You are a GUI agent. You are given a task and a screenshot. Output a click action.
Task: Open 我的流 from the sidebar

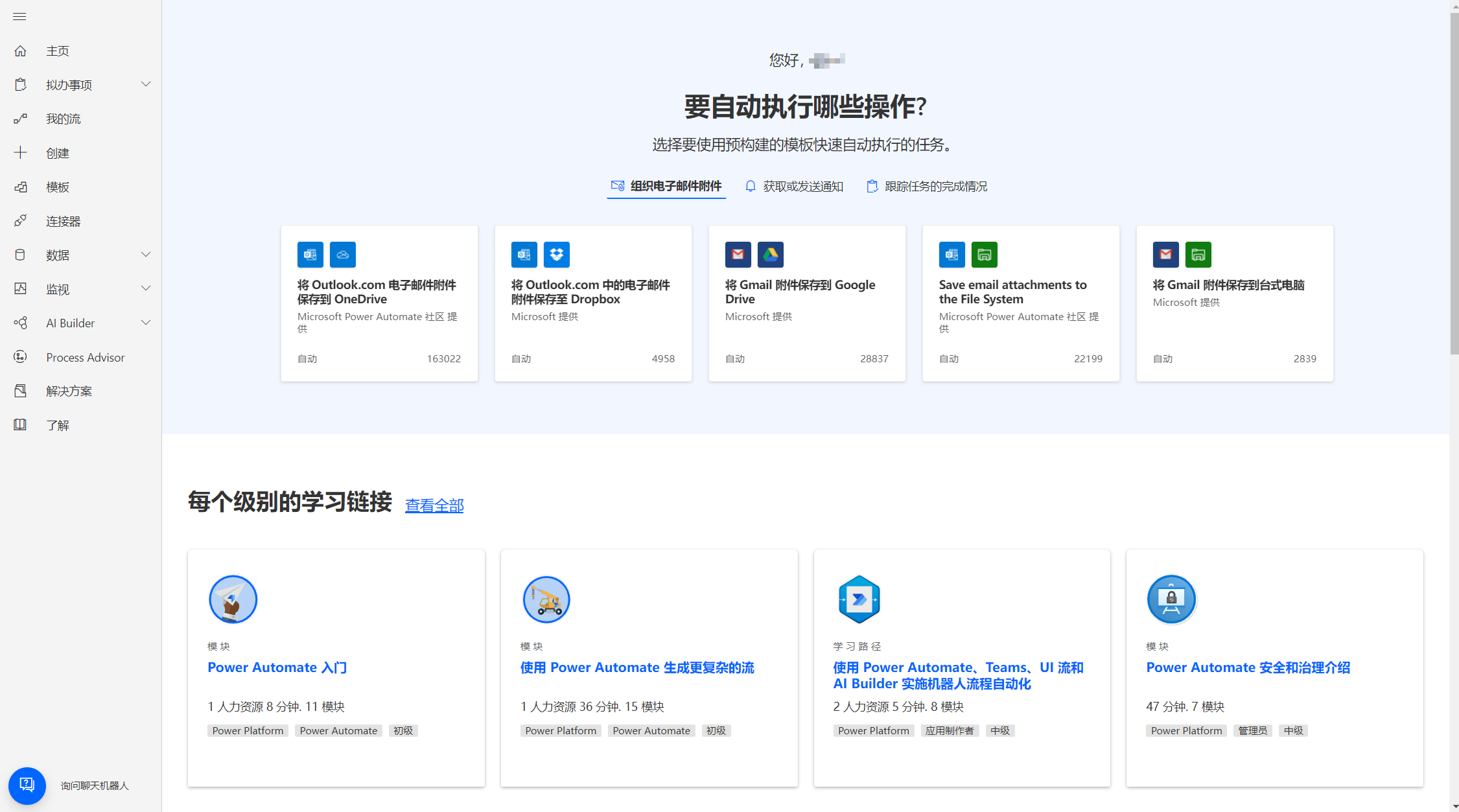[x=62, y=118]
